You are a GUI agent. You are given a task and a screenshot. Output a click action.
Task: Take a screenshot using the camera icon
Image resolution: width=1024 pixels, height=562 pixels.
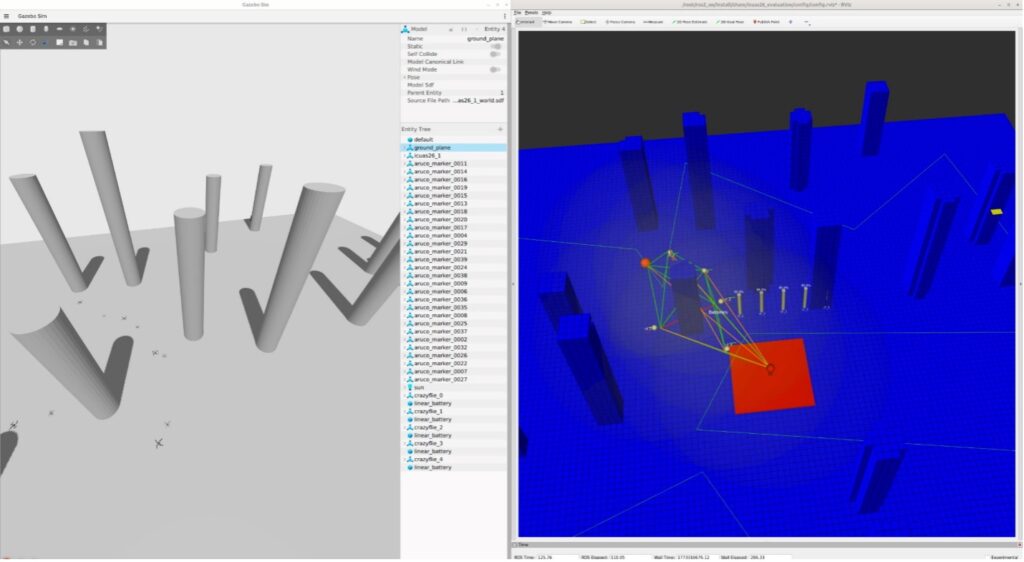pos(73,42)
